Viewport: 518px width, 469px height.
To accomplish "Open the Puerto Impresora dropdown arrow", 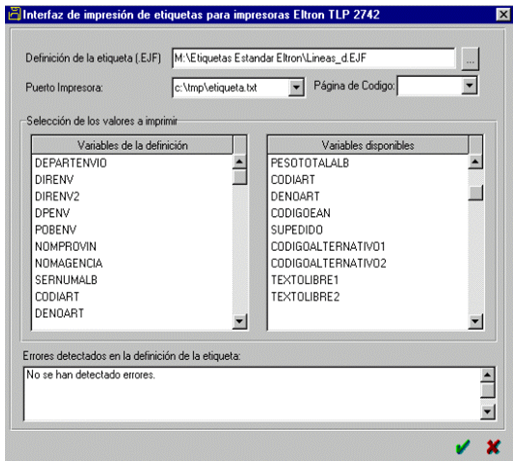I will point(296,88).
